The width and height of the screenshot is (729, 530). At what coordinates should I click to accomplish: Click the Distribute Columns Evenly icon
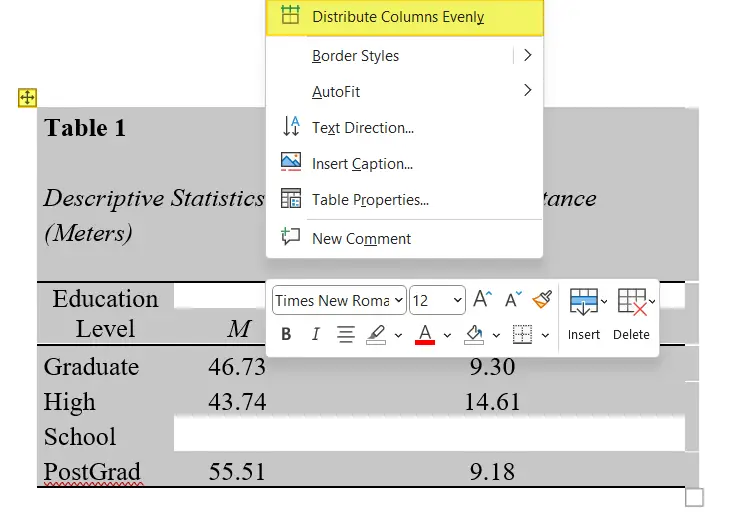point(291,15)
